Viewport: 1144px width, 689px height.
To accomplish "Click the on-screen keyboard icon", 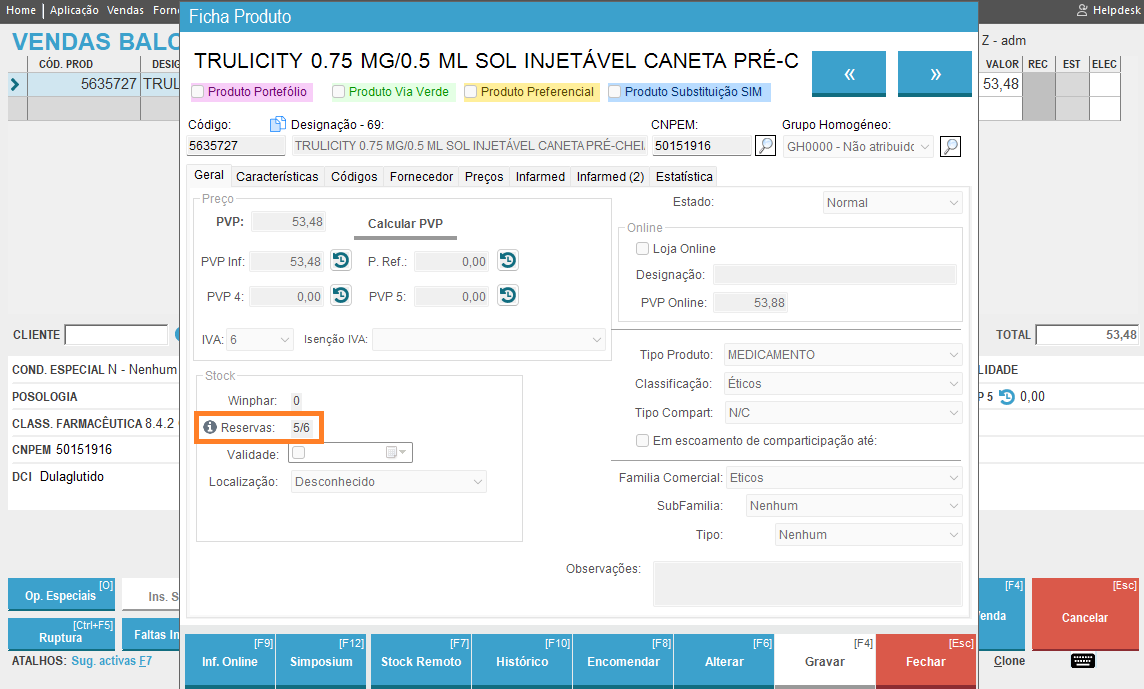I will coord(1083,661).
